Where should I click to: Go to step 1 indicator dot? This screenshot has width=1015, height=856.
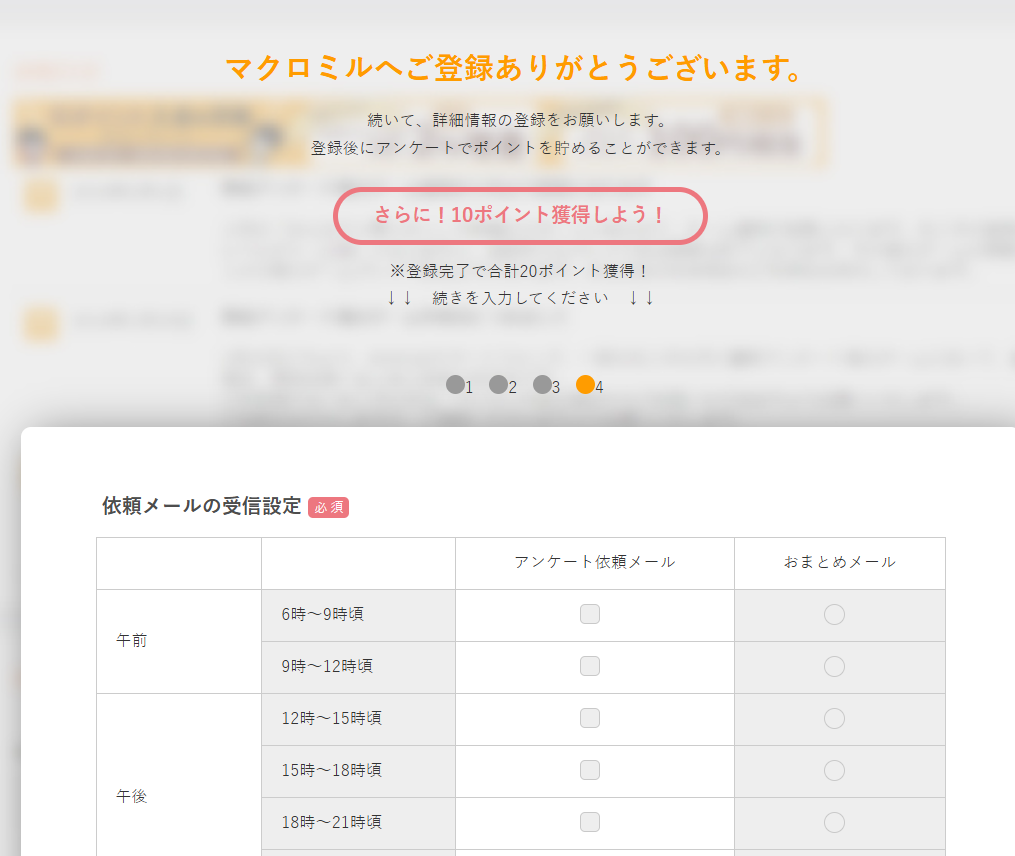(x=455, y=385)
